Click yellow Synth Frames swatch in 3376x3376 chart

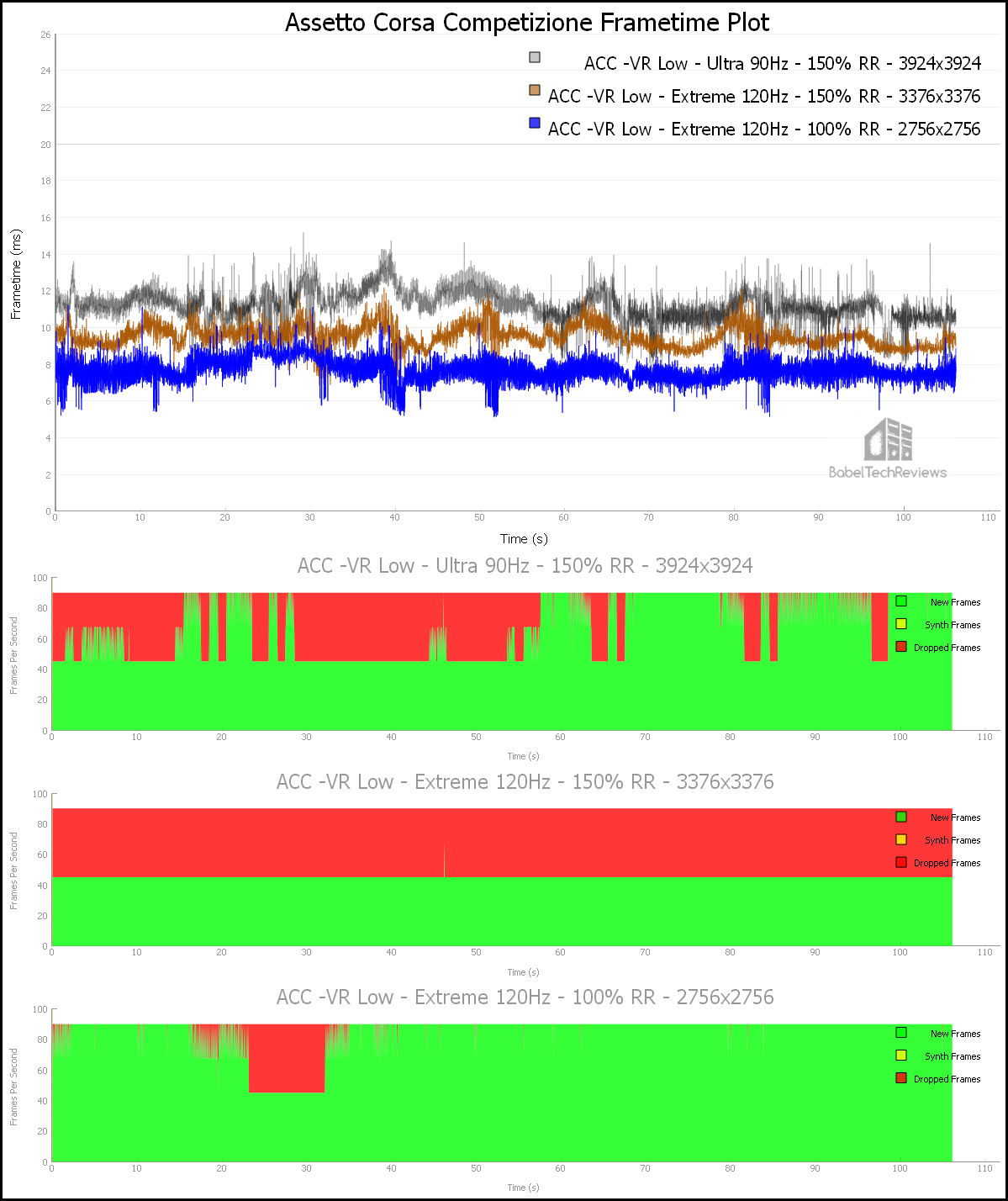[901, 839]
